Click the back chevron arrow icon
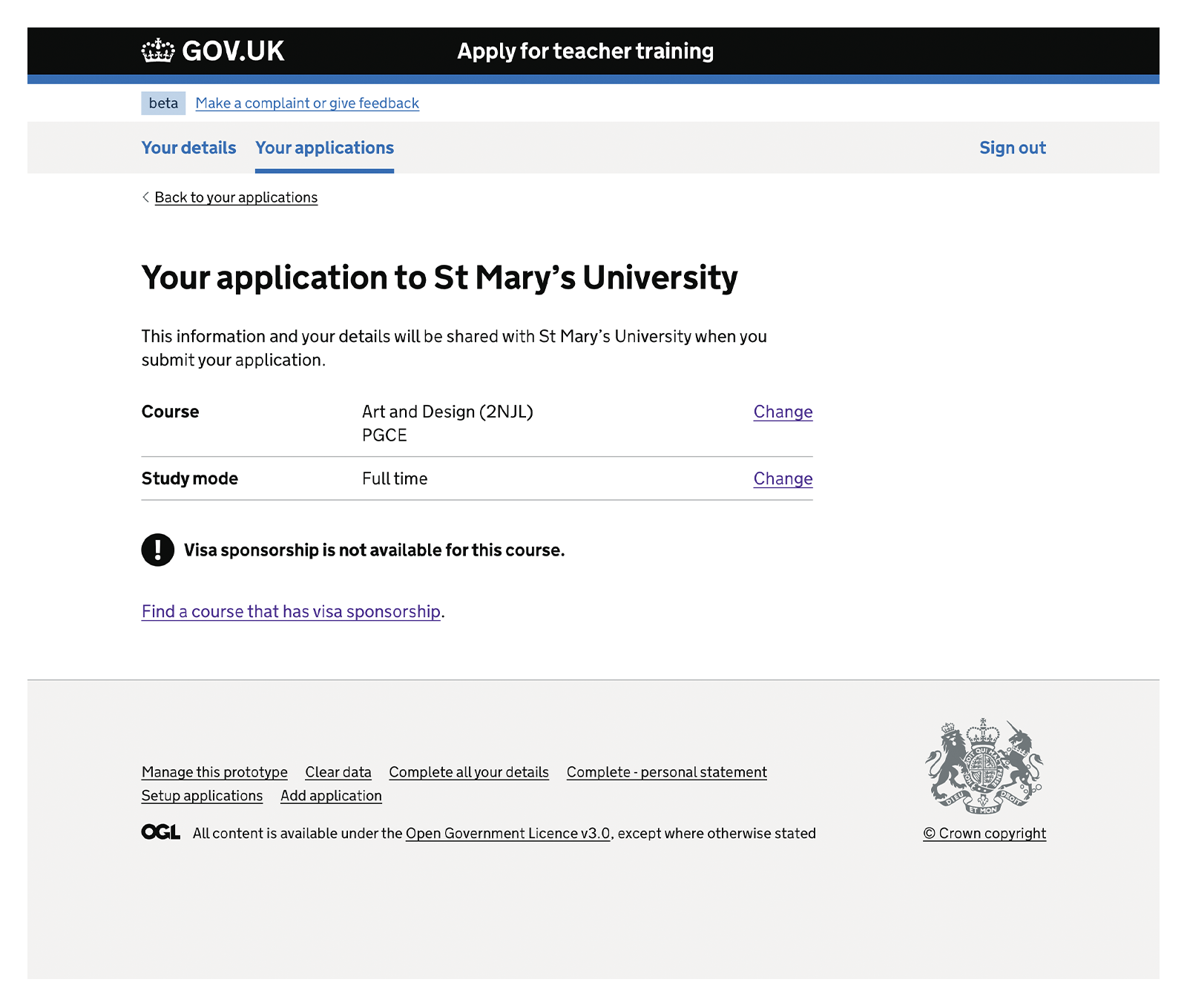Image resolution: width=1187 pixels, height=1008 pixels. tap(145, 197)
